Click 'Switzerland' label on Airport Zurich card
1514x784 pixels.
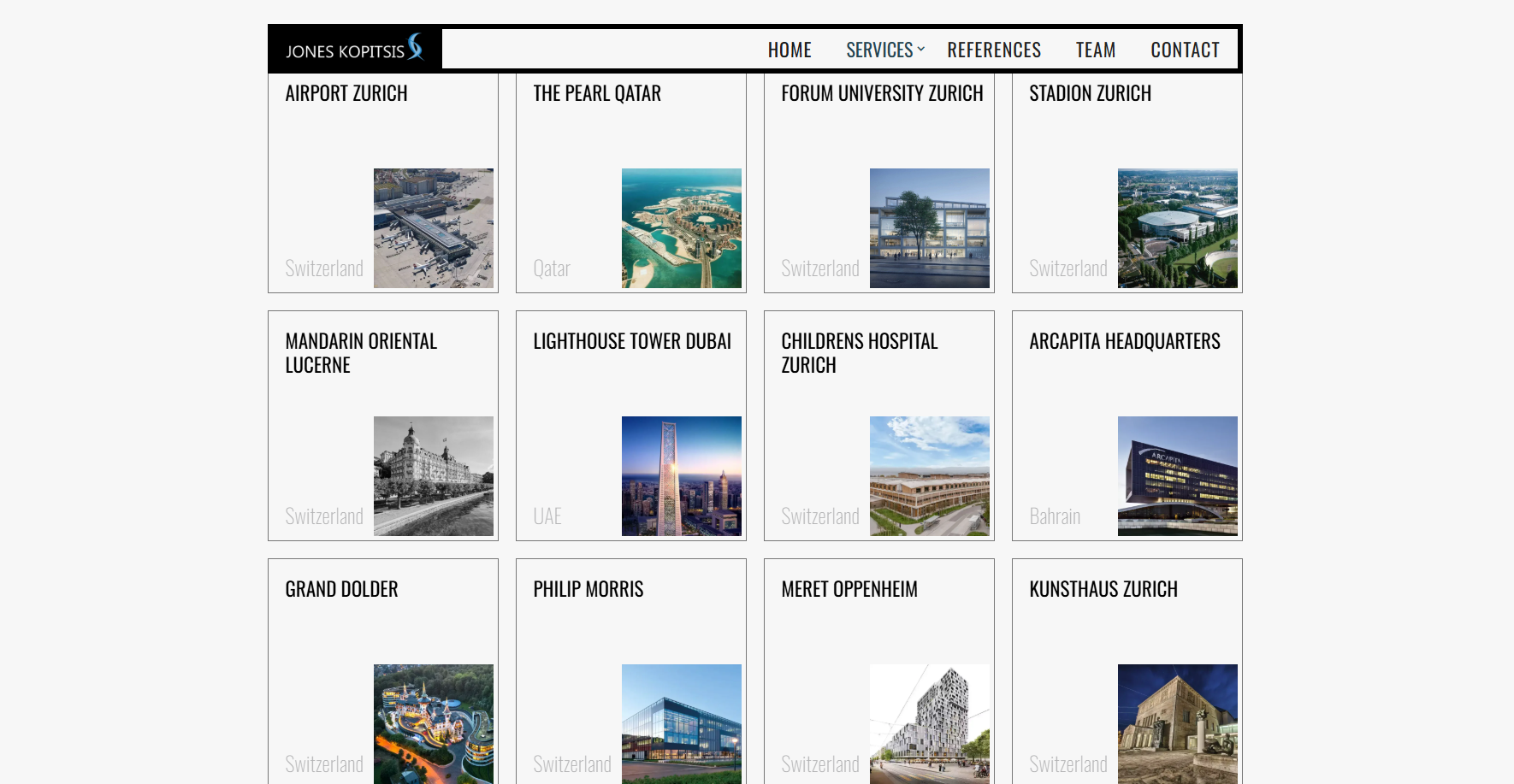click(324, 268)
